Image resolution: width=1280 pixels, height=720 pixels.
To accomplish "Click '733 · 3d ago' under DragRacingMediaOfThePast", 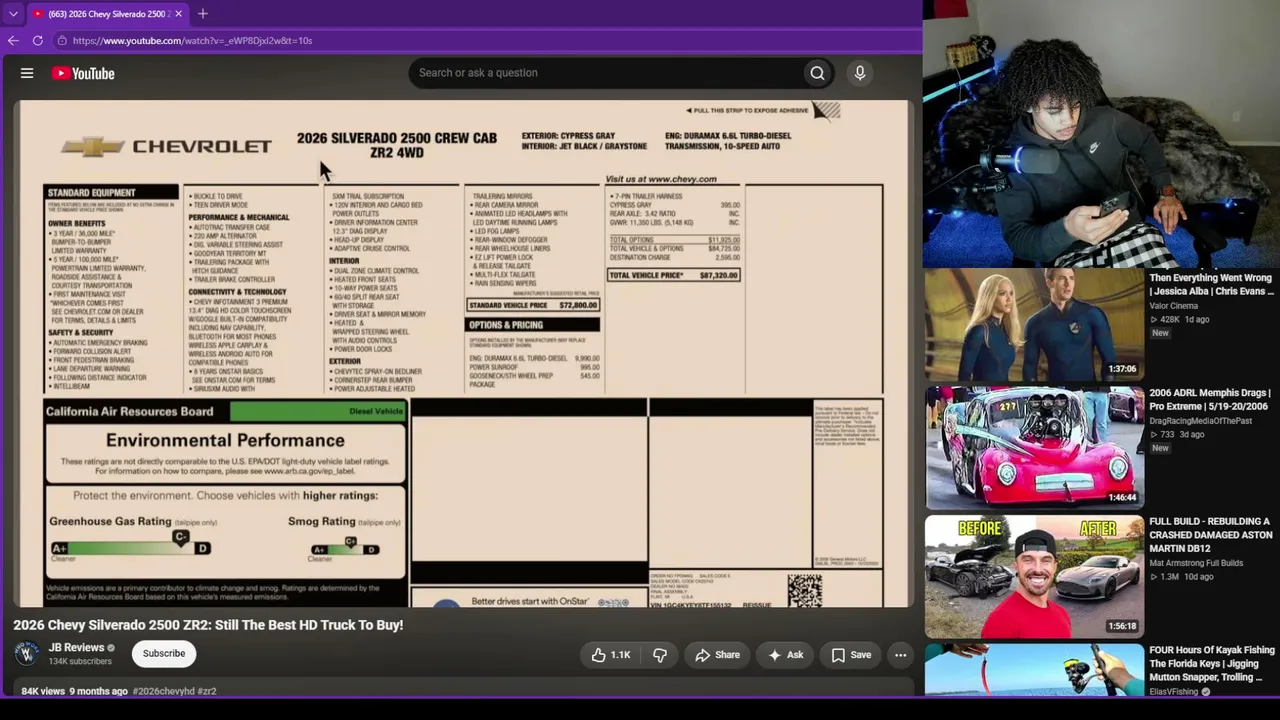I will coord(1177,435).
